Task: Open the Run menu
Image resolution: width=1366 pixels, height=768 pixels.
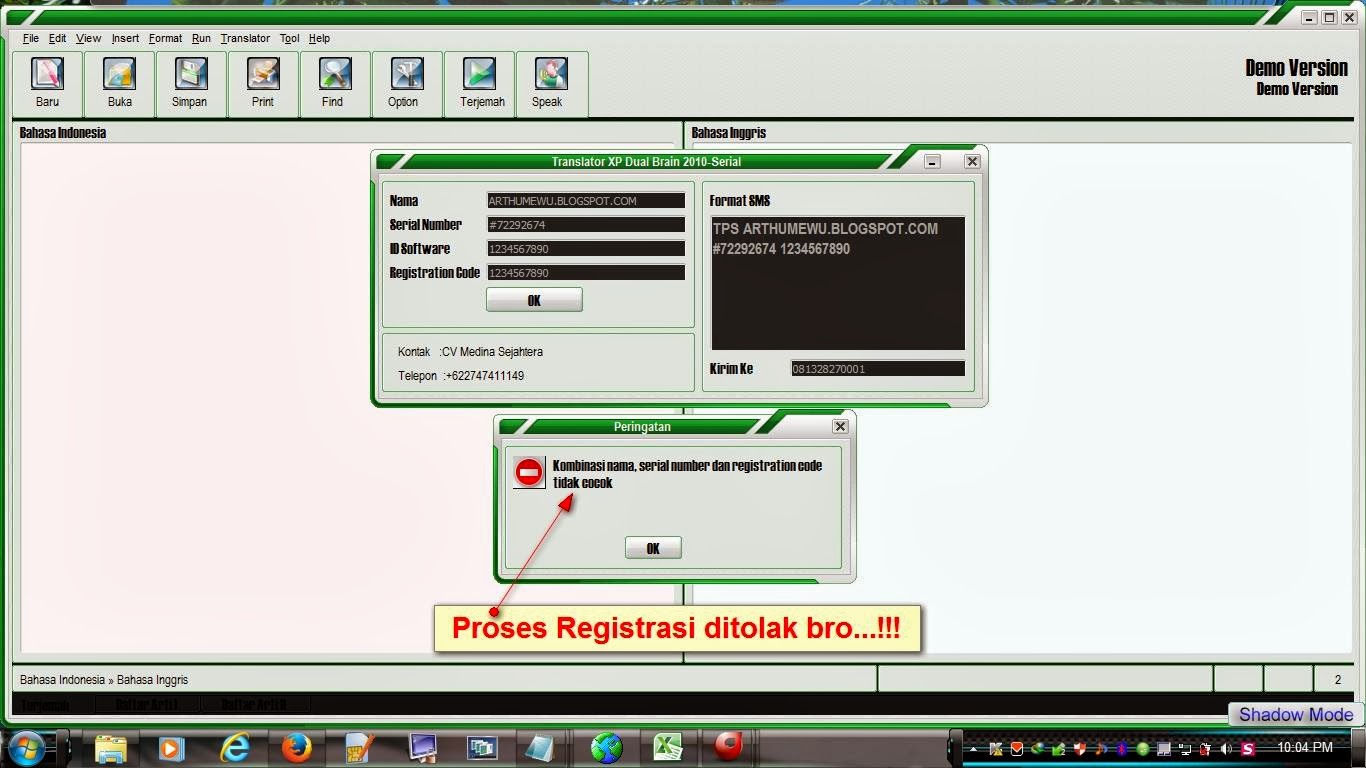Action: pos(201,38)
